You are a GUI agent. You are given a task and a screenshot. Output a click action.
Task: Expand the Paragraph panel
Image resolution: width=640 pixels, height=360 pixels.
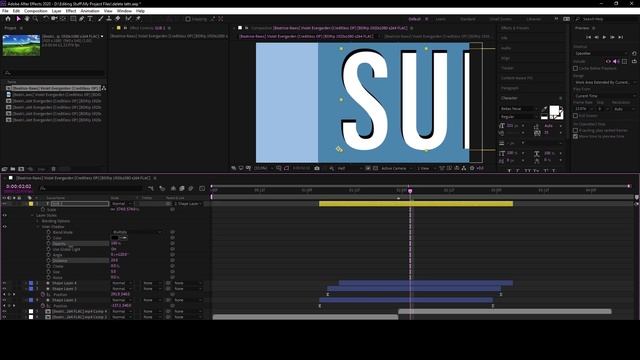[510, 88]
